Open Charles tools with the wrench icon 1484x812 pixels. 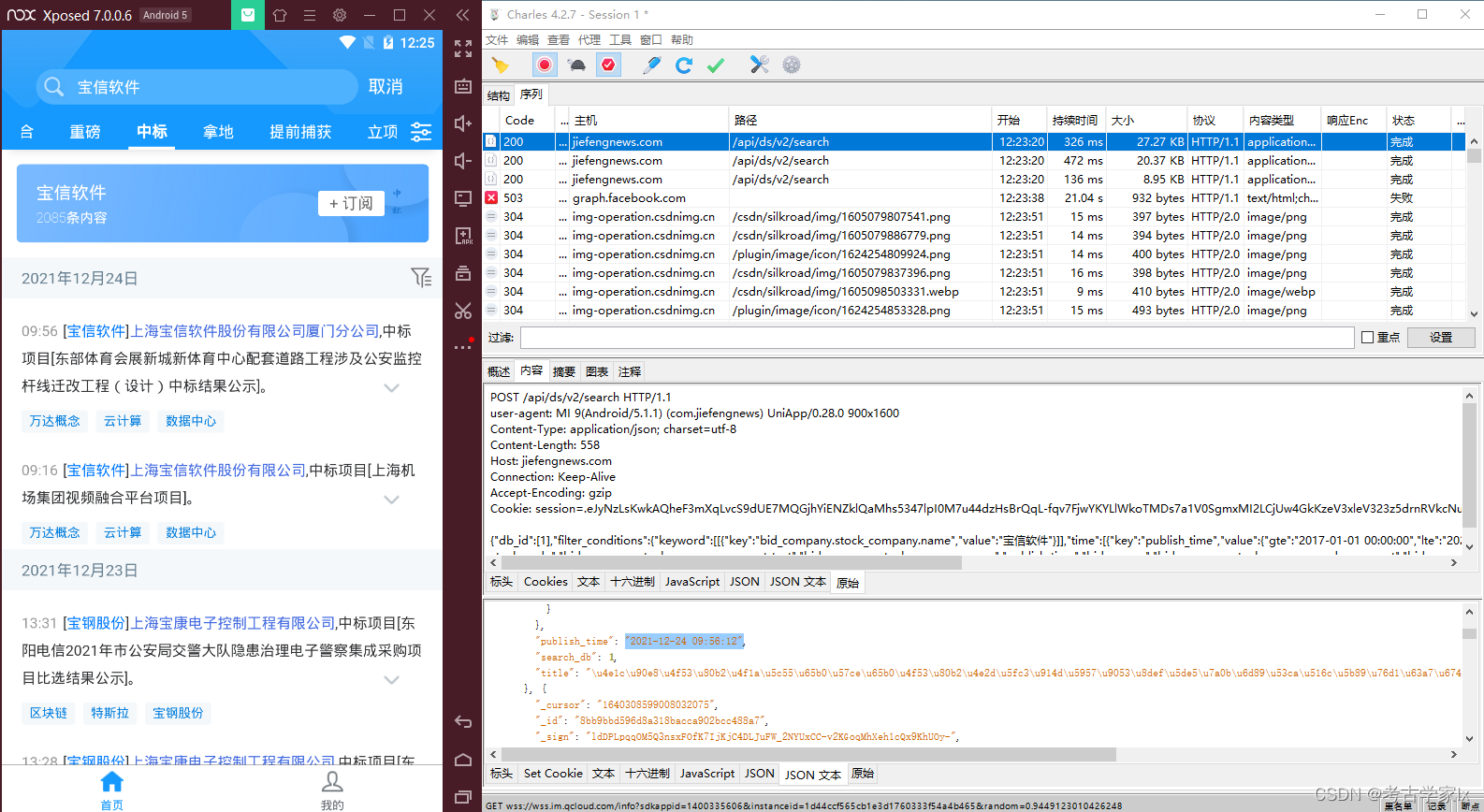pos(759,65)
